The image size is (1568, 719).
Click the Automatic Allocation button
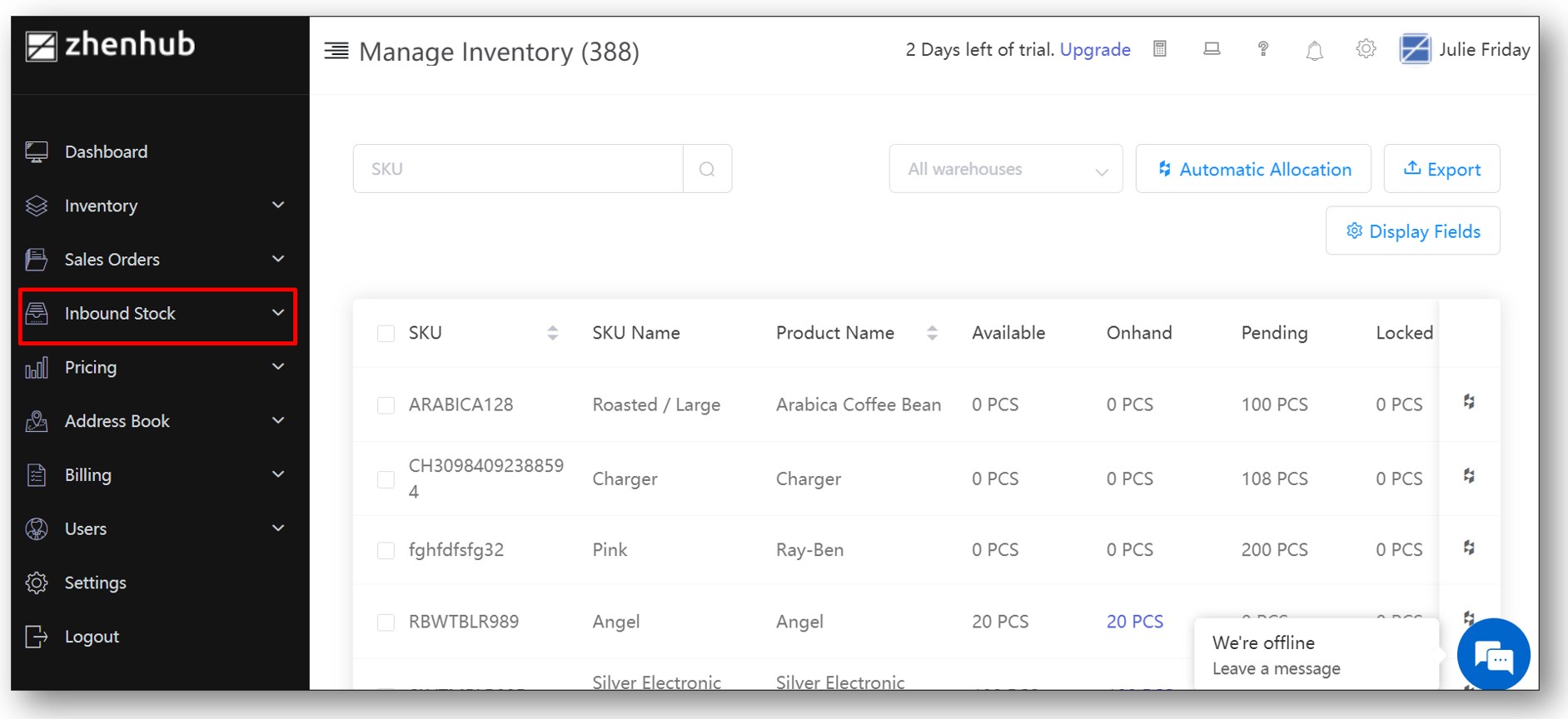tap(1252, 169)
